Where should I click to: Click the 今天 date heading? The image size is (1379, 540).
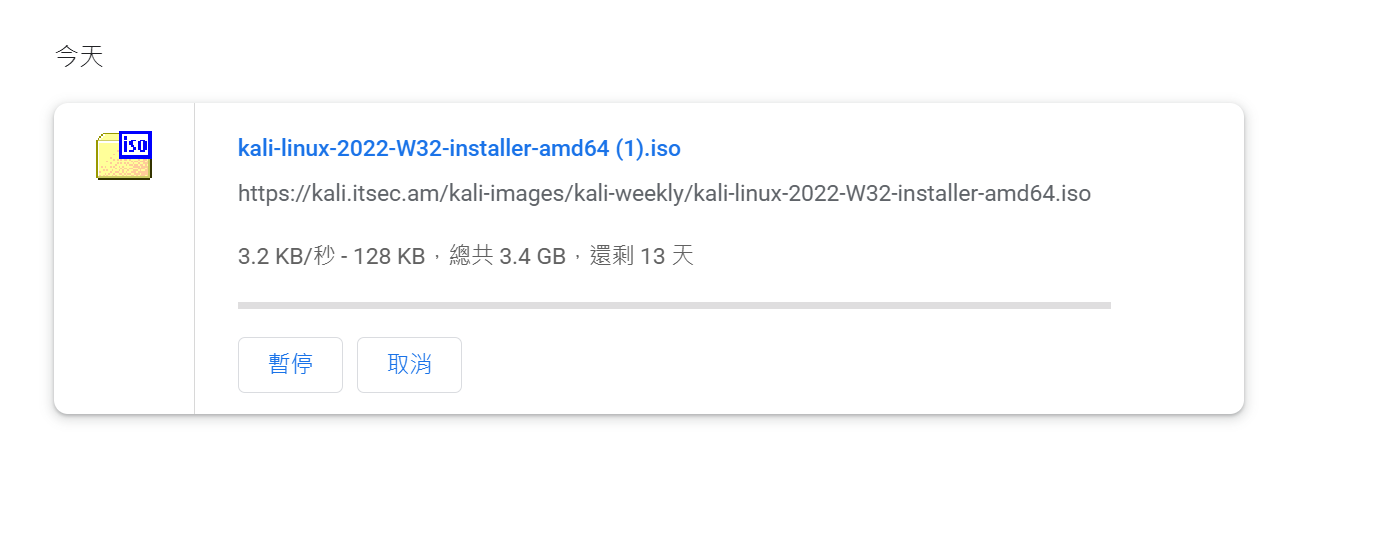[x=79, y=57]
